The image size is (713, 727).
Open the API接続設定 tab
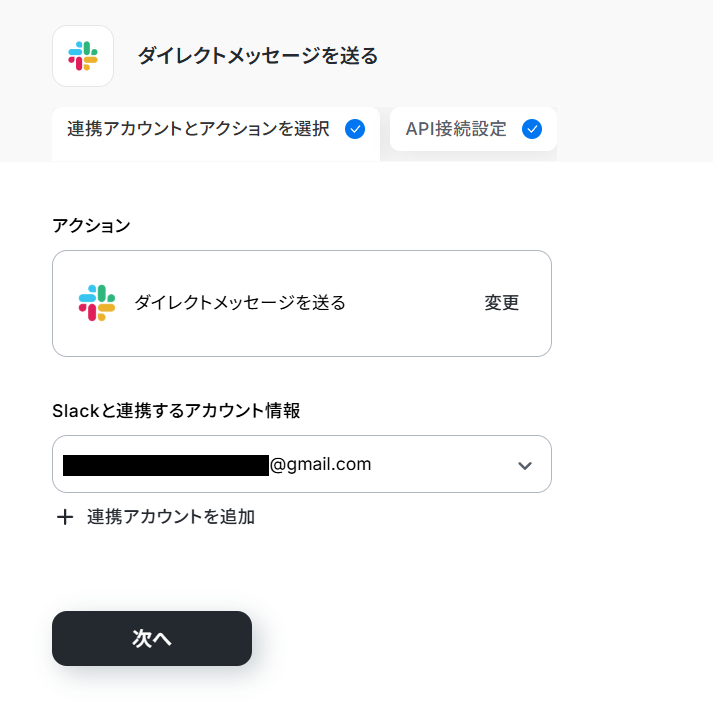tap(456, 129)
